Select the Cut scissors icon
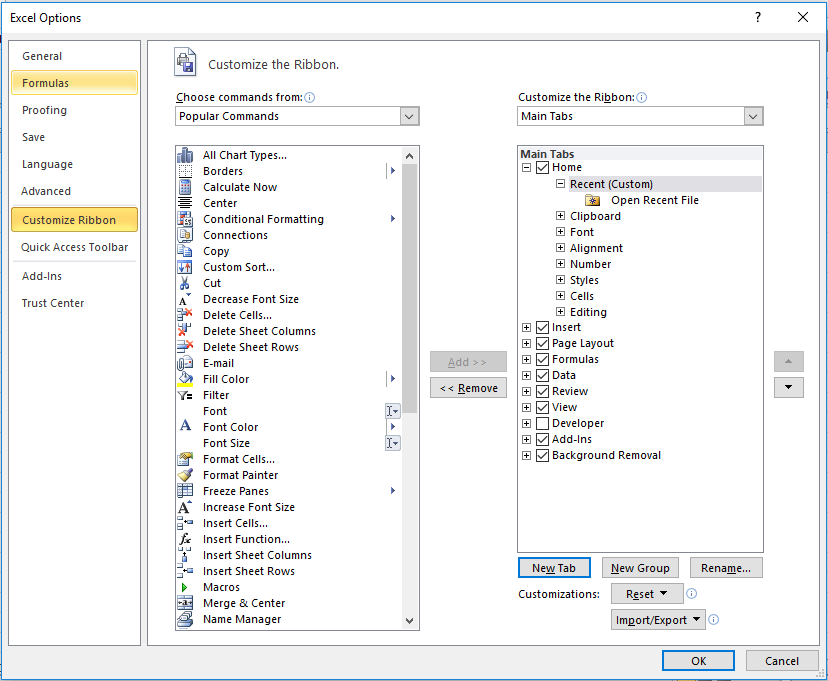 (184, 283)
